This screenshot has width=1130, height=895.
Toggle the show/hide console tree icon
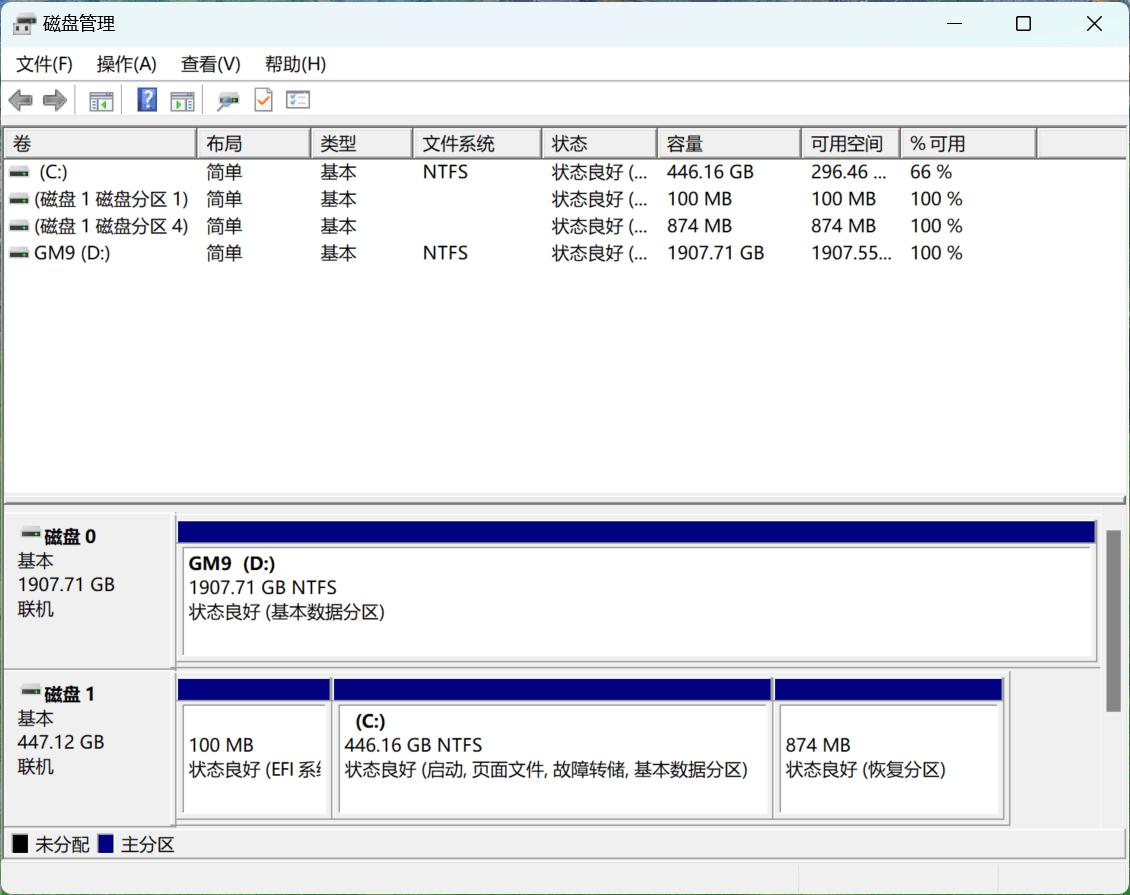click(x=101, y=100)
